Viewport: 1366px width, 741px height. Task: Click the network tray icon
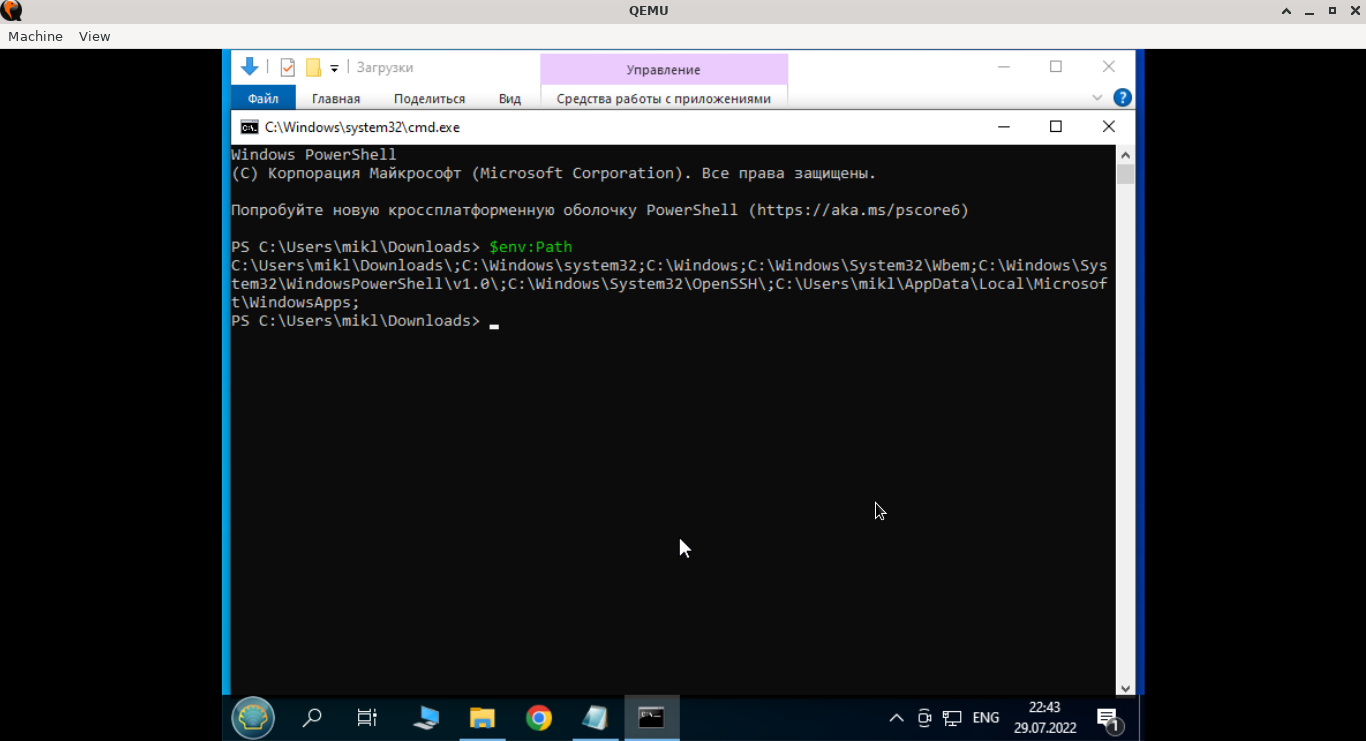(x=952, y=718)
